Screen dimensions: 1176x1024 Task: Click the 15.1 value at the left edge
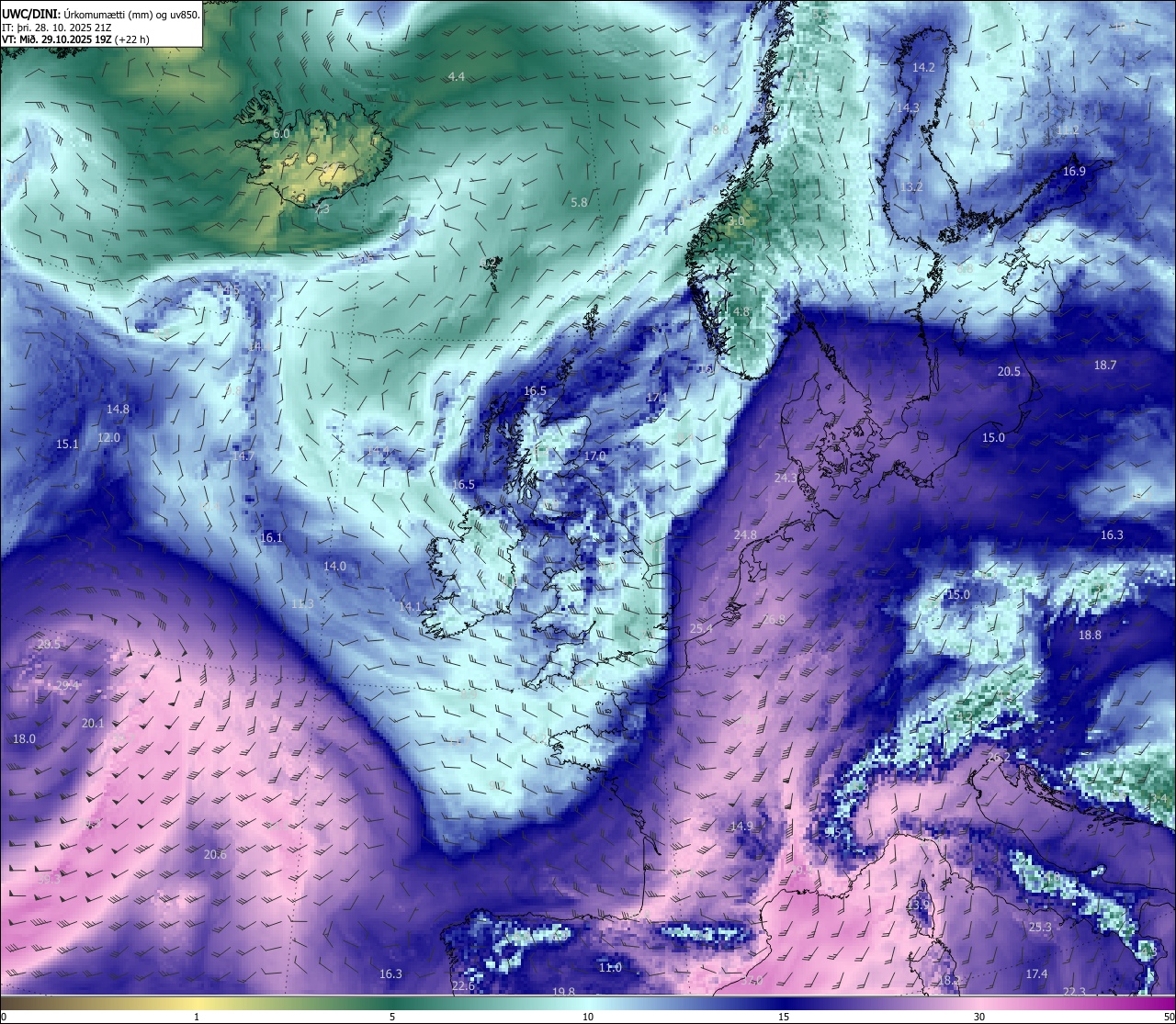[x=67, y=444]
